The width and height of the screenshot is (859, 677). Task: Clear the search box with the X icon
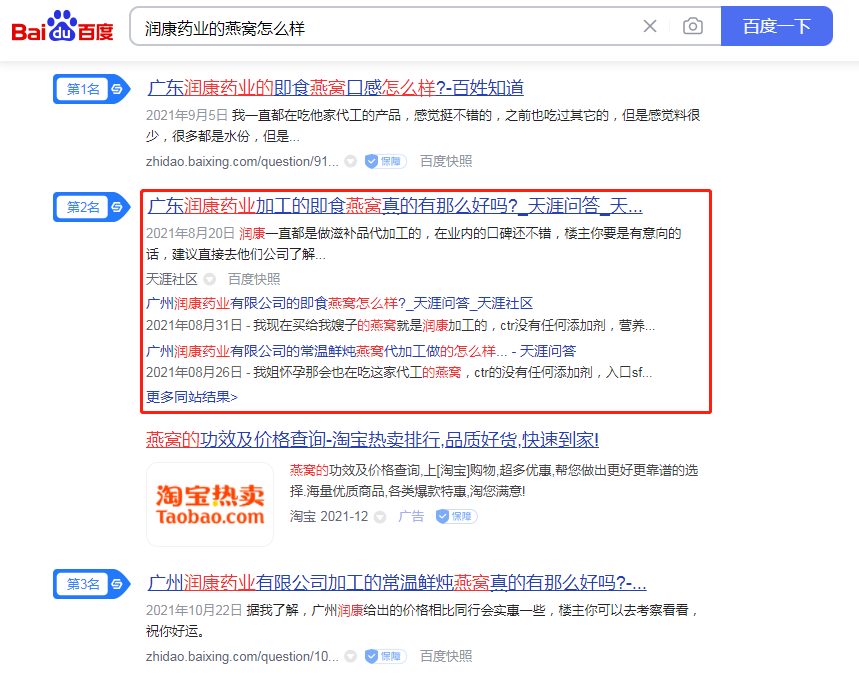pos(650,26)
